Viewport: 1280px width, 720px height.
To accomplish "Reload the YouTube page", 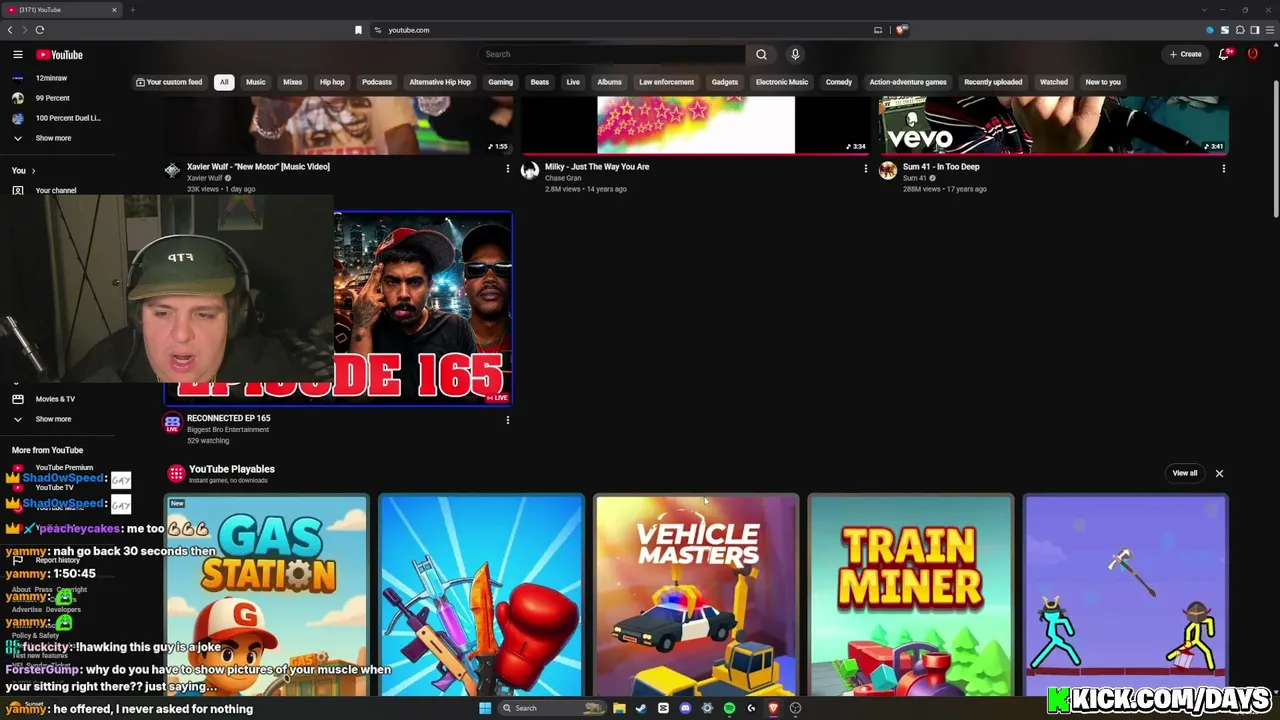I will pos(40,30).
